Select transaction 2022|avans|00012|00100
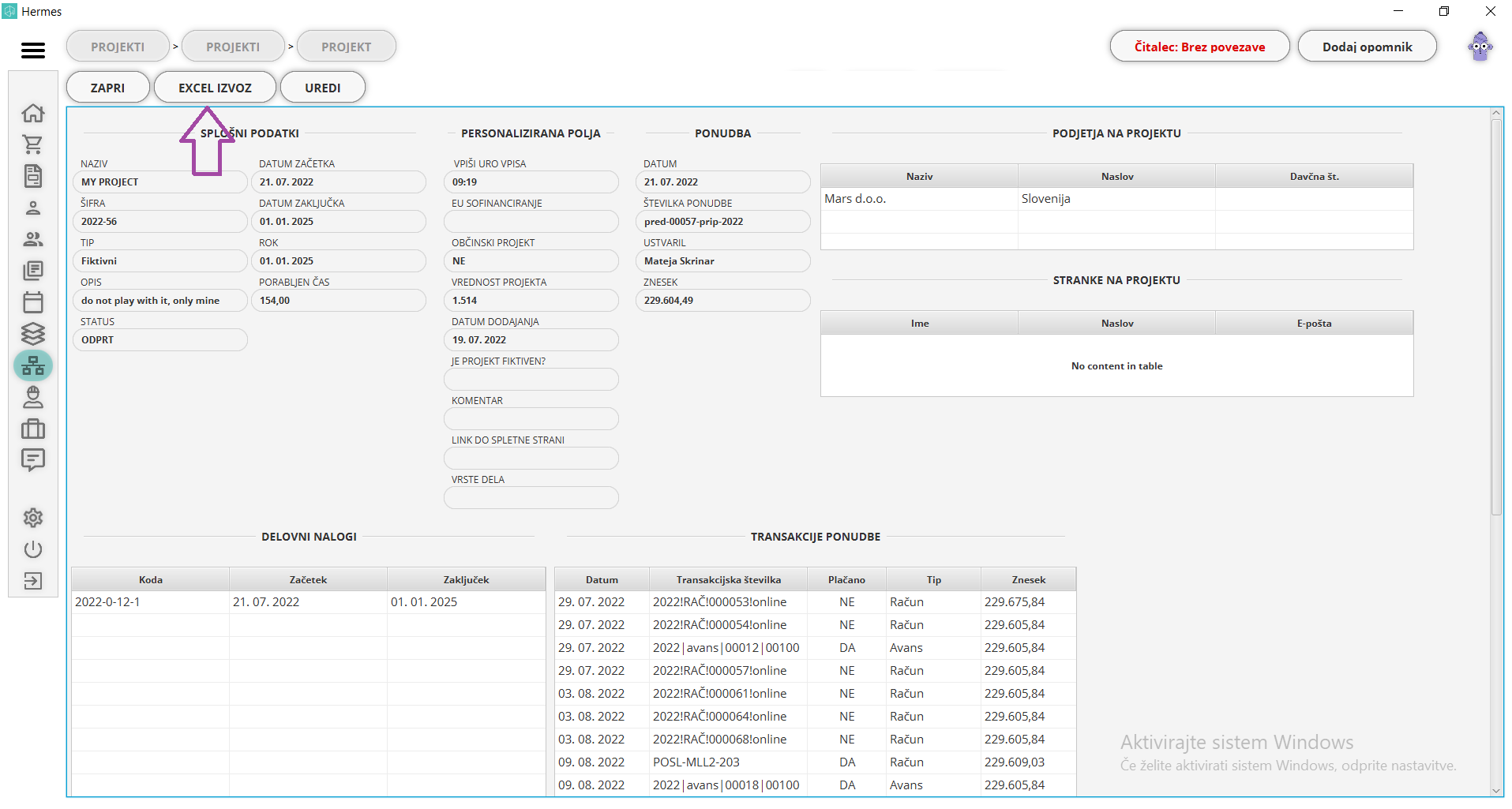 click(815, 648)
